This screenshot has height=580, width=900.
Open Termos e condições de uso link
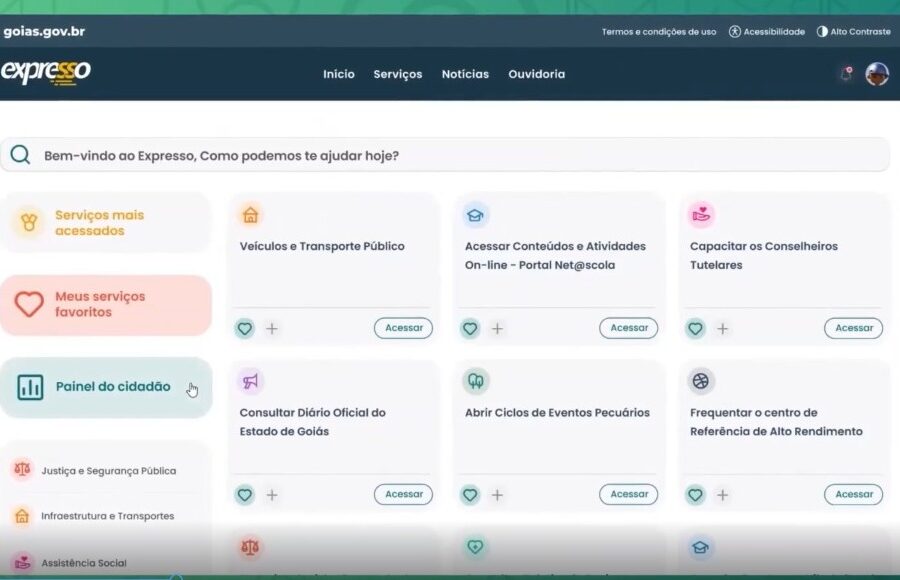point(659,32)
